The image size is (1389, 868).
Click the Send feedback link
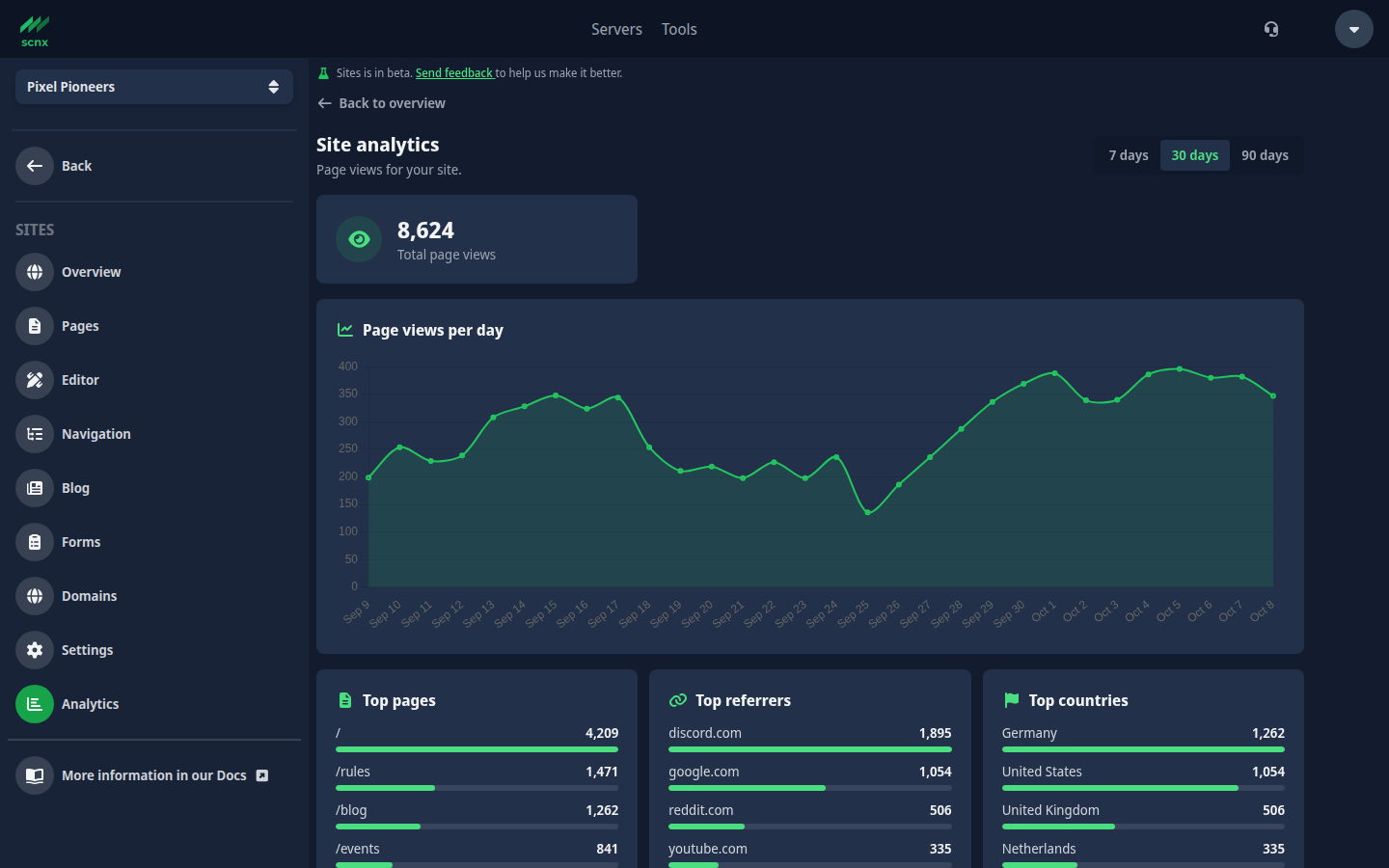tap(454, 73)
